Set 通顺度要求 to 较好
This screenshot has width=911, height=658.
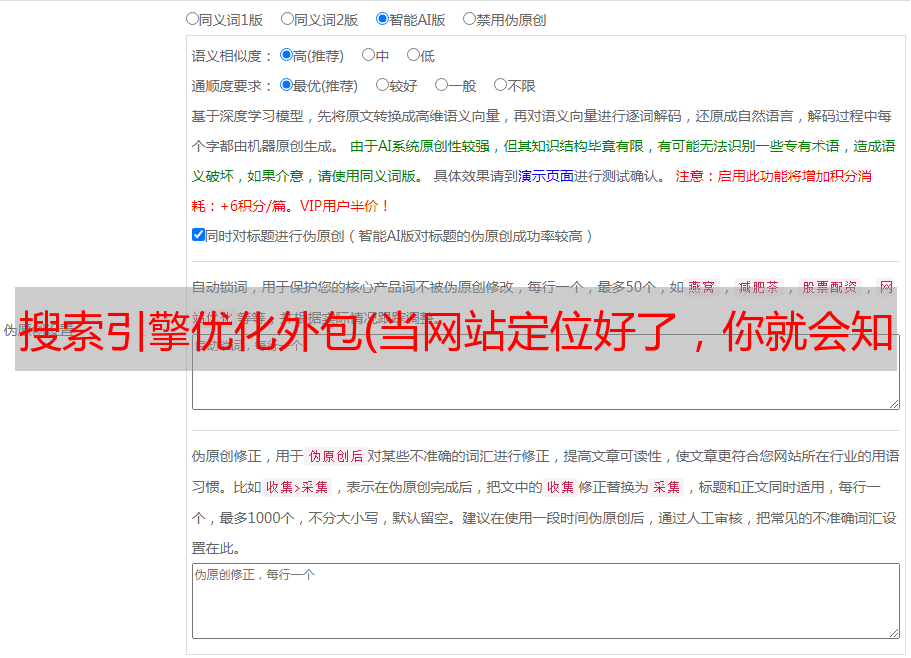(382, 85)
